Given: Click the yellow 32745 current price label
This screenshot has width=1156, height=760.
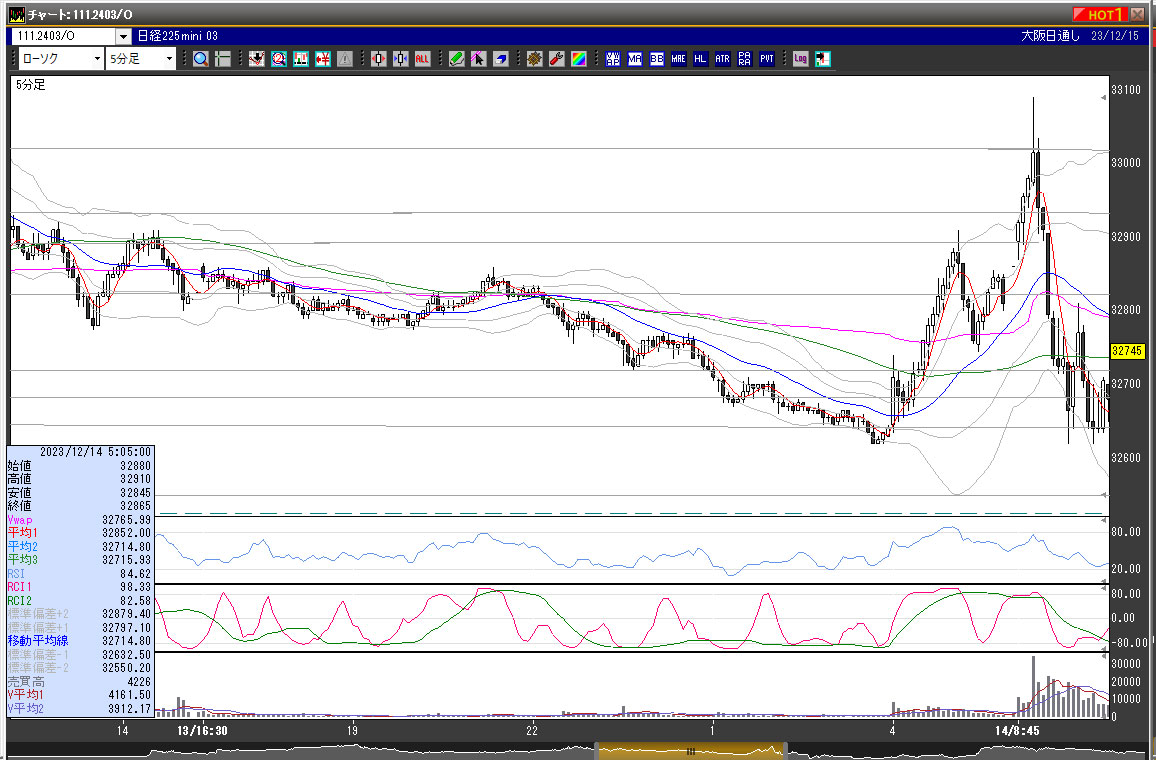Looking at the screenshot, I should click(1127, 351).
